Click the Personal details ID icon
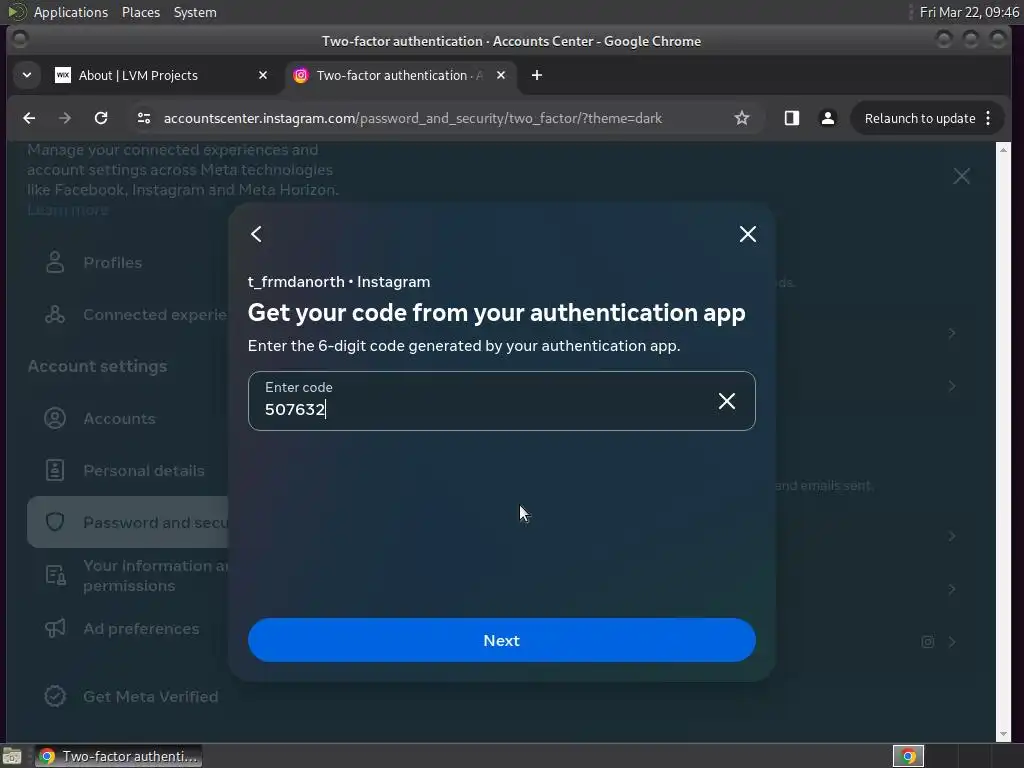1024x768 pixels. [55, 471]
